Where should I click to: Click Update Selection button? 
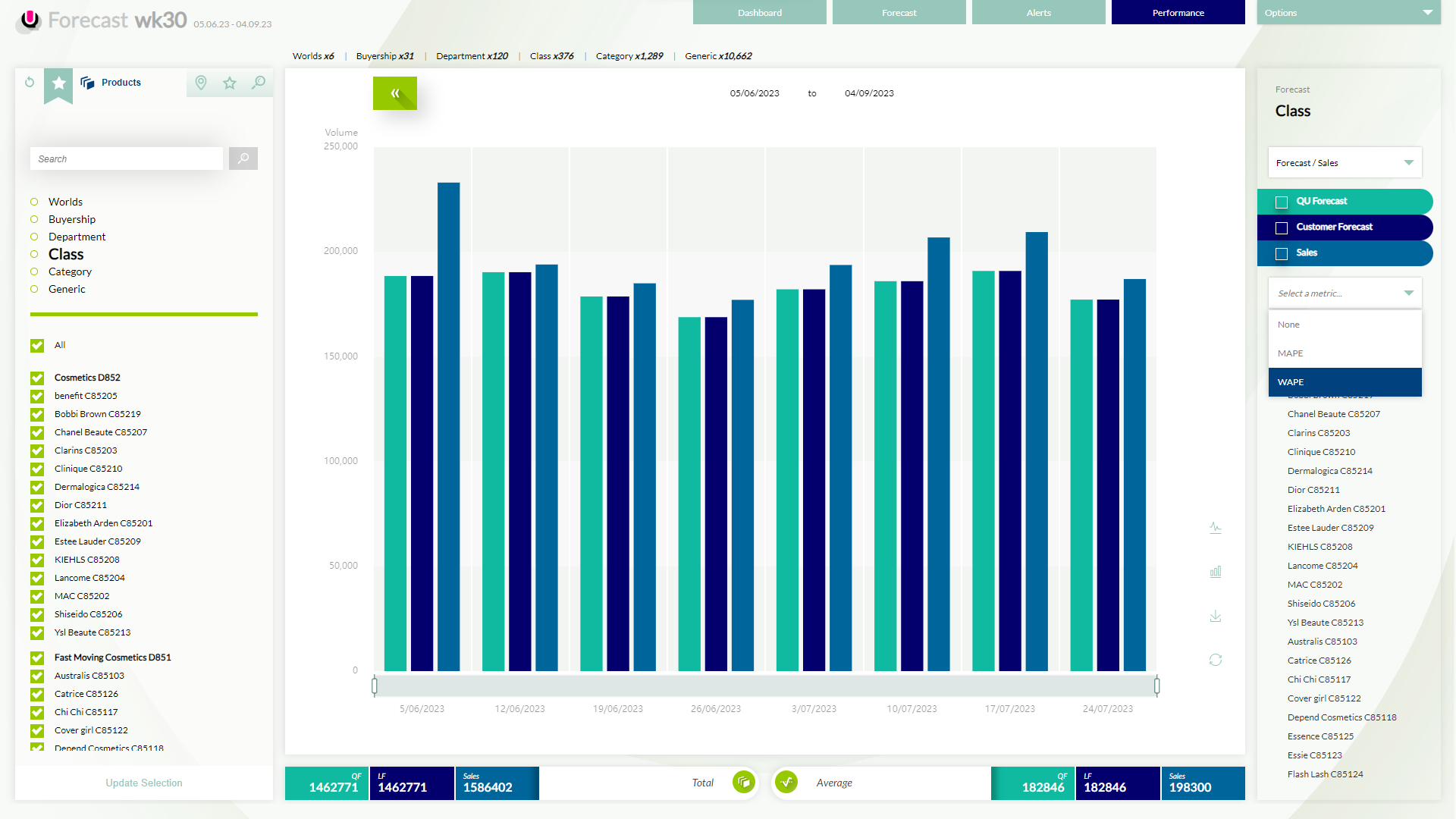click(x=144, y=783)
